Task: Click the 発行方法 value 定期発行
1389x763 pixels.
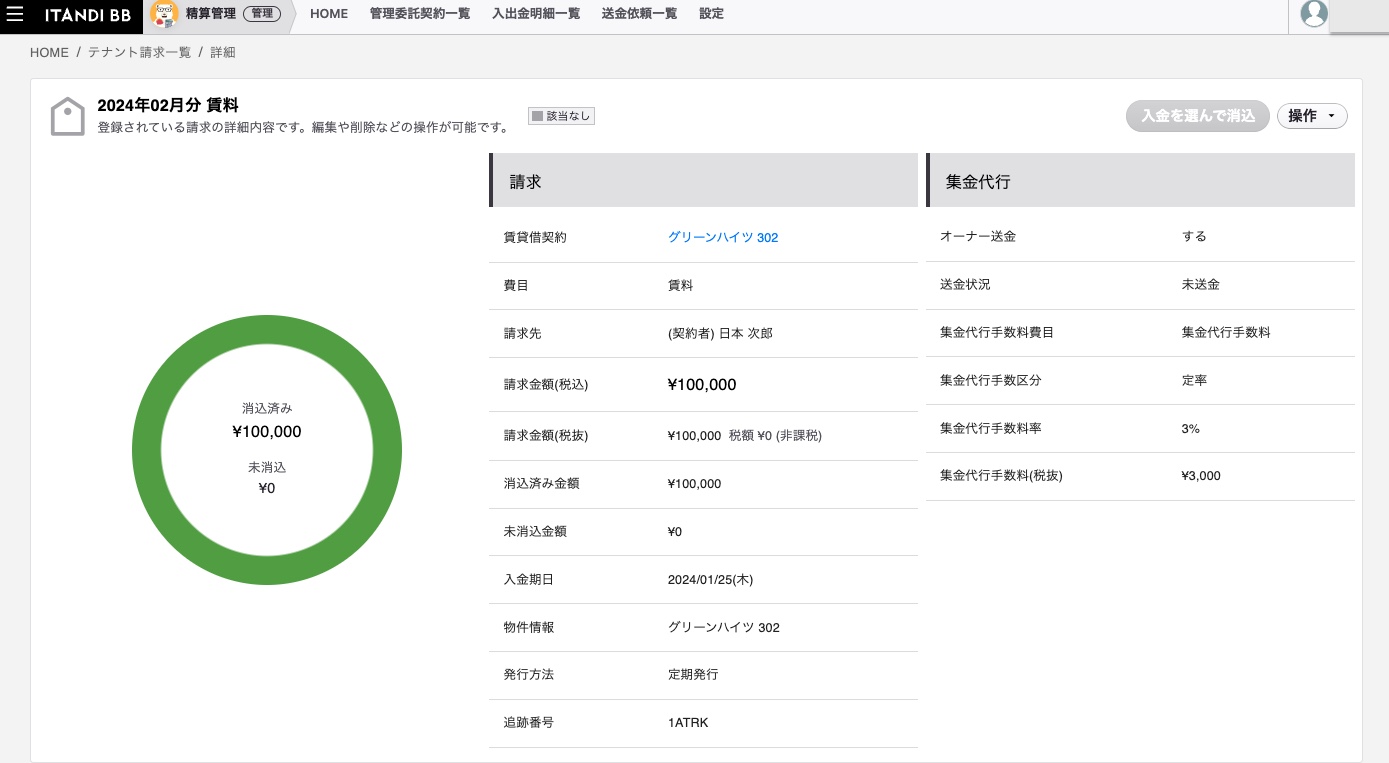Action: click(693, 674)
